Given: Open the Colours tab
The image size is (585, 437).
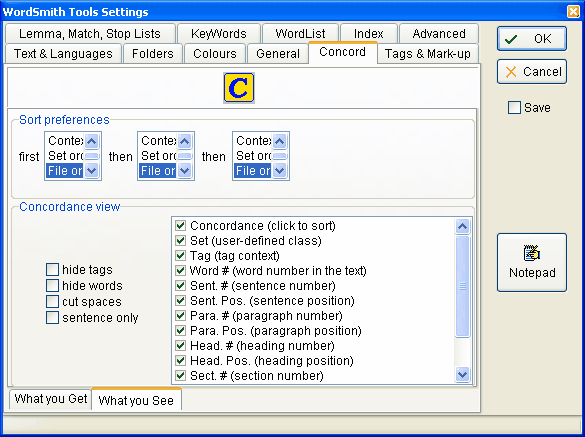Looking at the screenshot, I should [x=215, y=54].
